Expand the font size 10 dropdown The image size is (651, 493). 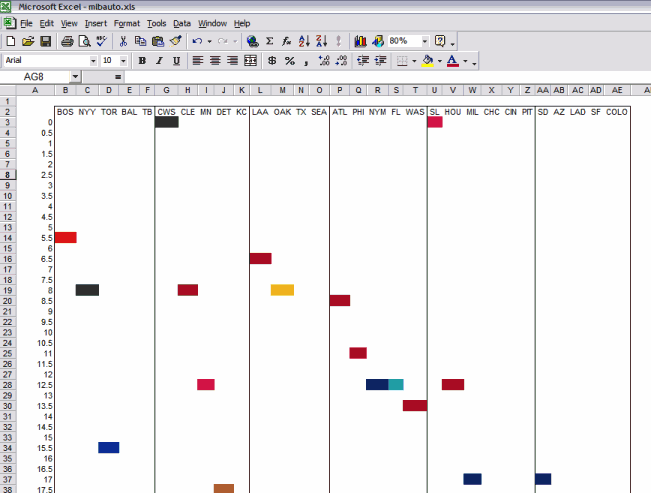pos(123,61)
